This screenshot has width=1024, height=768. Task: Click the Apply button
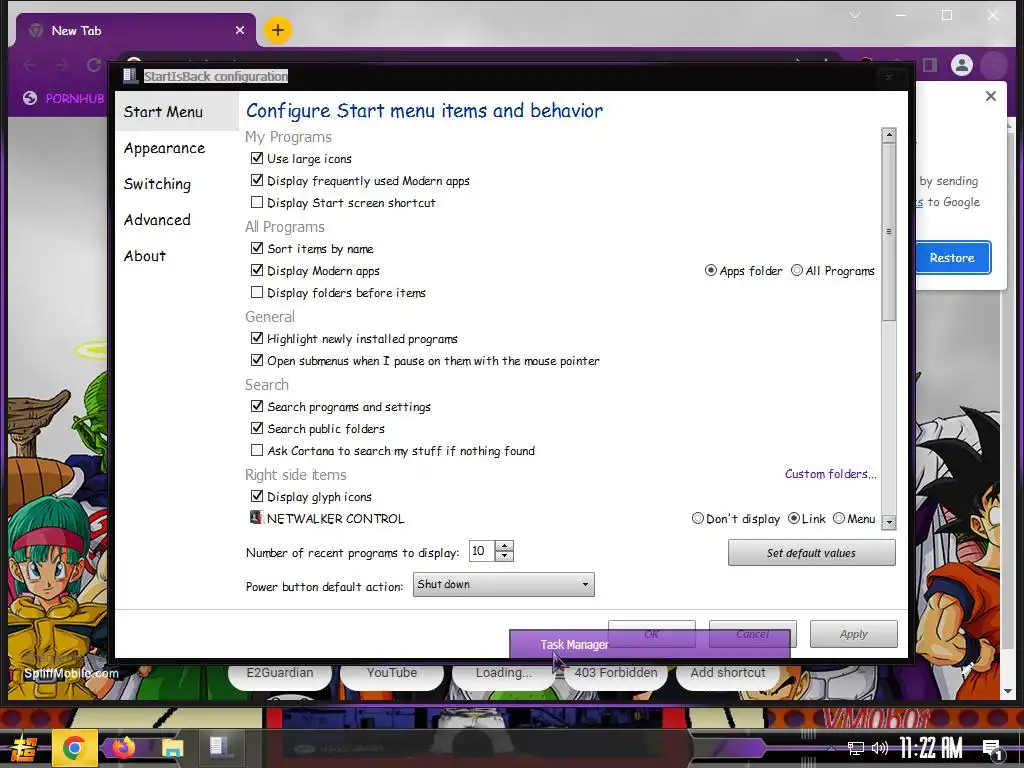854,633
